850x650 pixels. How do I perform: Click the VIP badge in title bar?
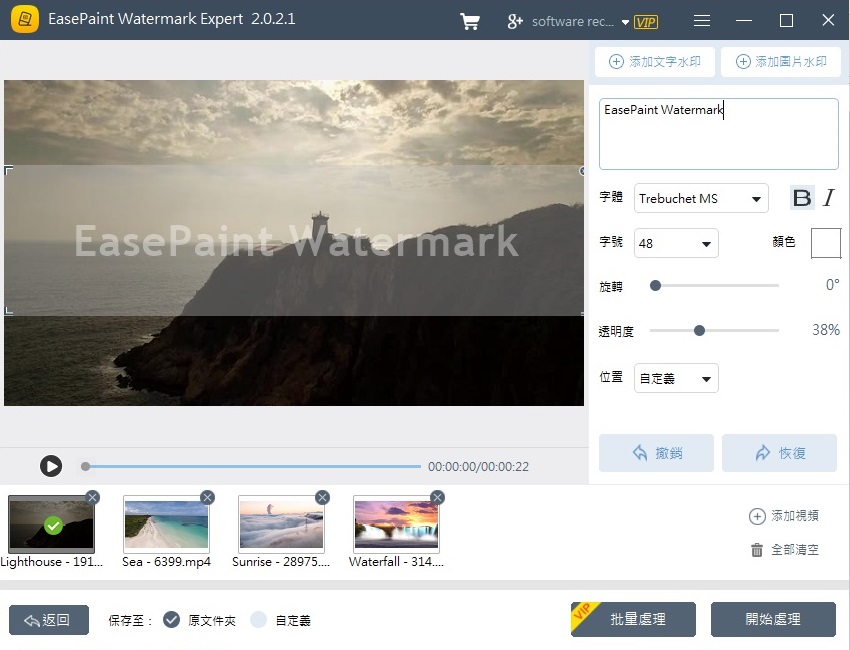pyautogui.click(x=646, y=22)
